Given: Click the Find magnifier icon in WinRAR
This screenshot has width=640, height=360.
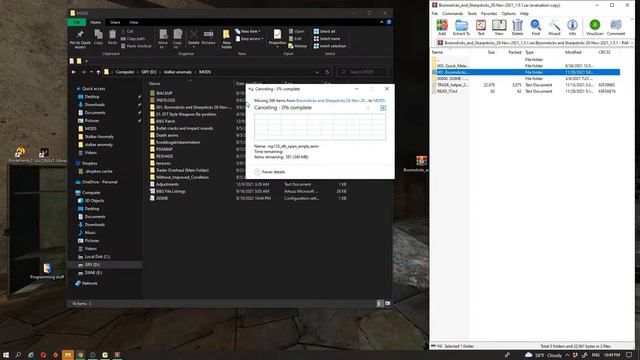Looking at the screenshot, I should point(536,27).
